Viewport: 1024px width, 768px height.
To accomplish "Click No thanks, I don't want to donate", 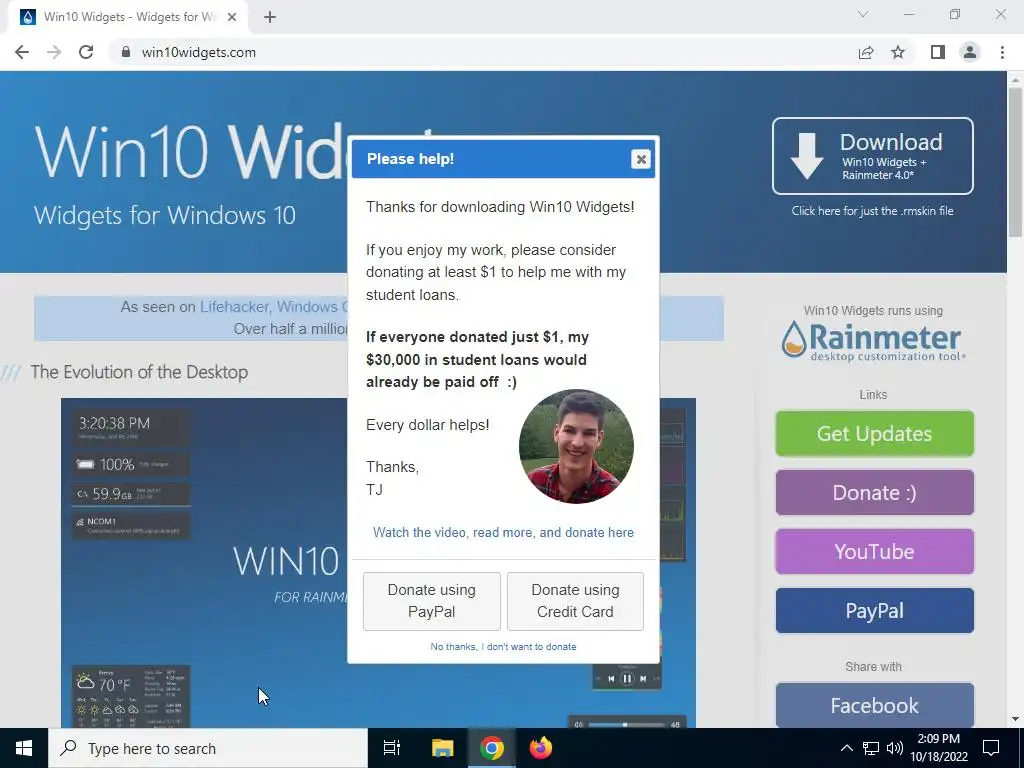I will click(503, 647).
